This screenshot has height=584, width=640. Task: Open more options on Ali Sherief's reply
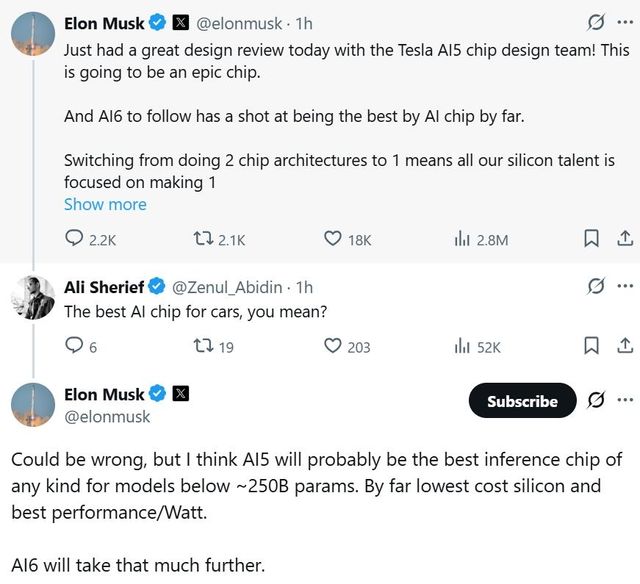click(625, 286)
